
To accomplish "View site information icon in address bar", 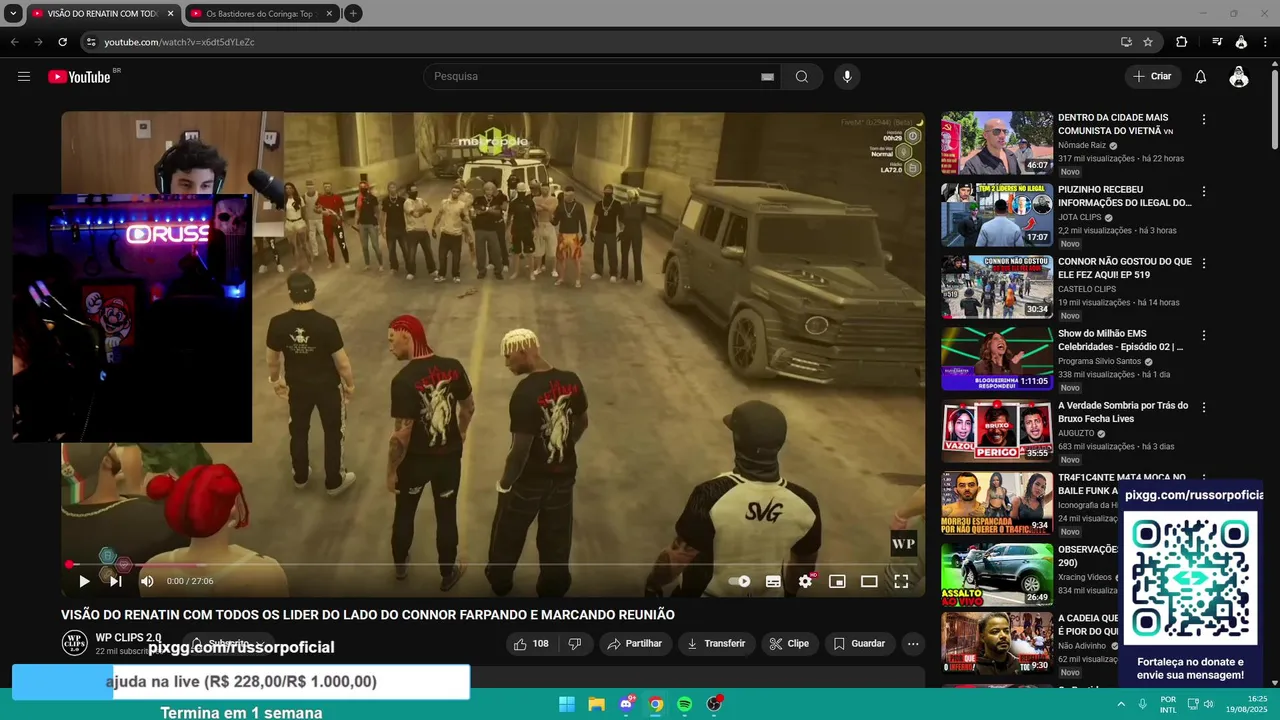I will click(91, 42).
